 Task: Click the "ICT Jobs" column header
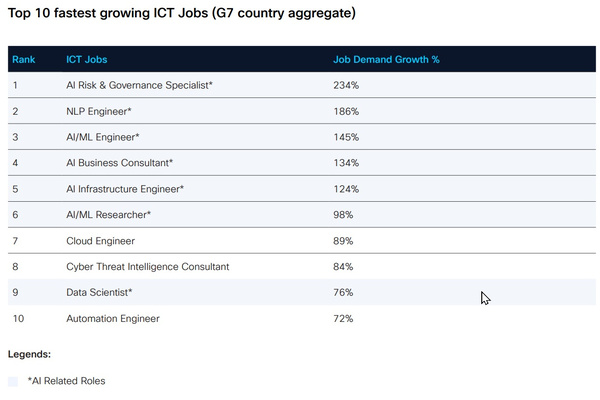(85, 60)
